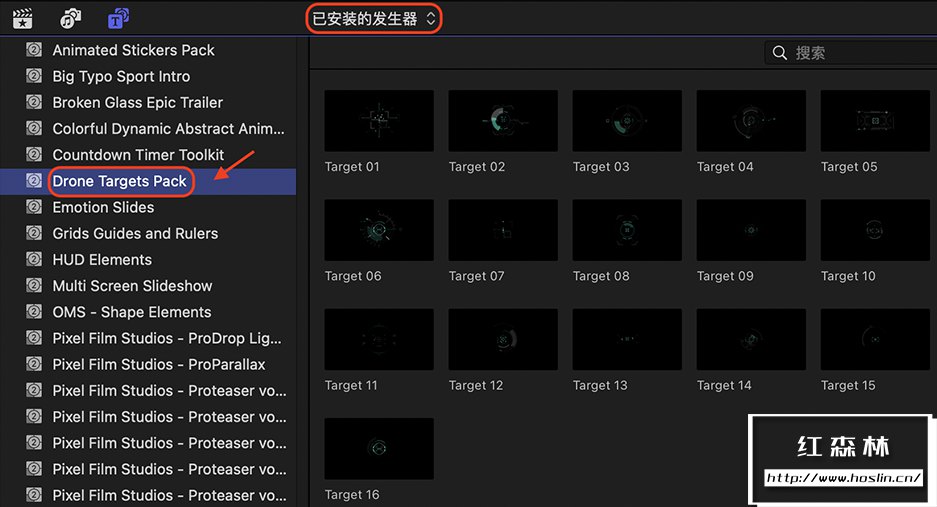
Task: Select the Target 02 generator thumbnail
Action: [503, 121]
